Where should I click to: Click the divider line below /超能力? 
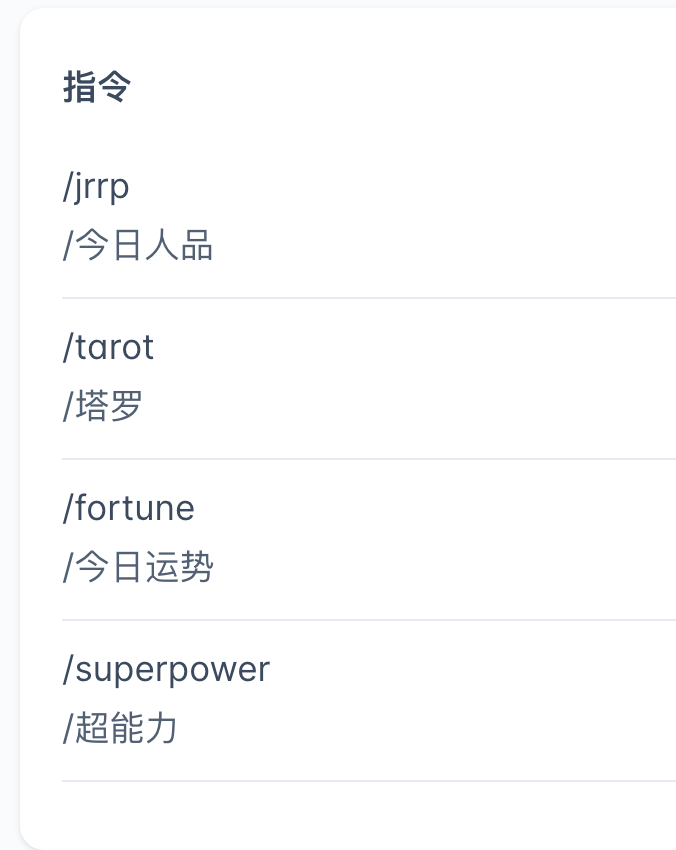coord(368,781)
